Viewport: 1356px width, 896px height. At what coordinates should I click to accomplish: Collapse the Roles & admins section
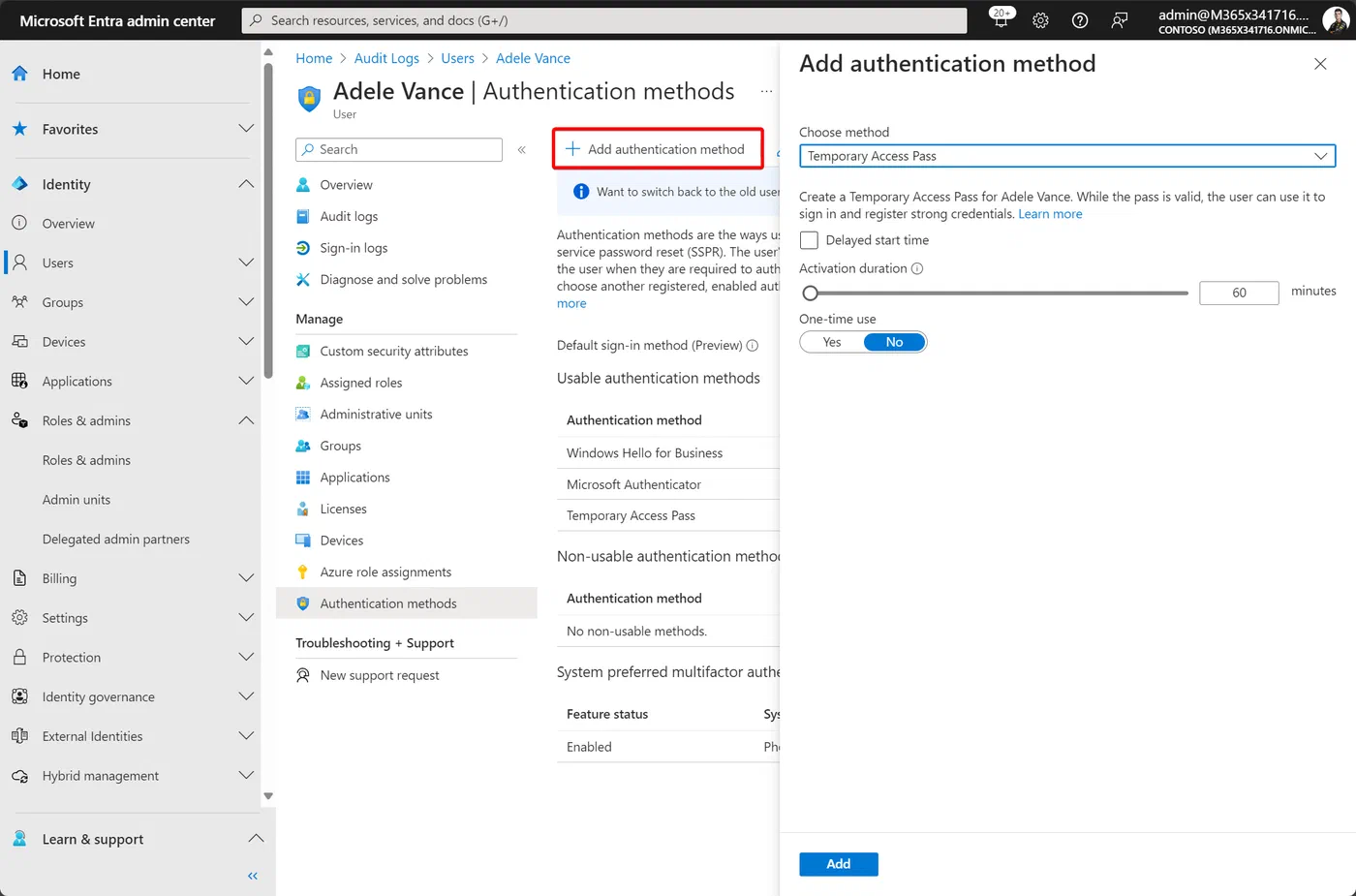pos(246,420)
